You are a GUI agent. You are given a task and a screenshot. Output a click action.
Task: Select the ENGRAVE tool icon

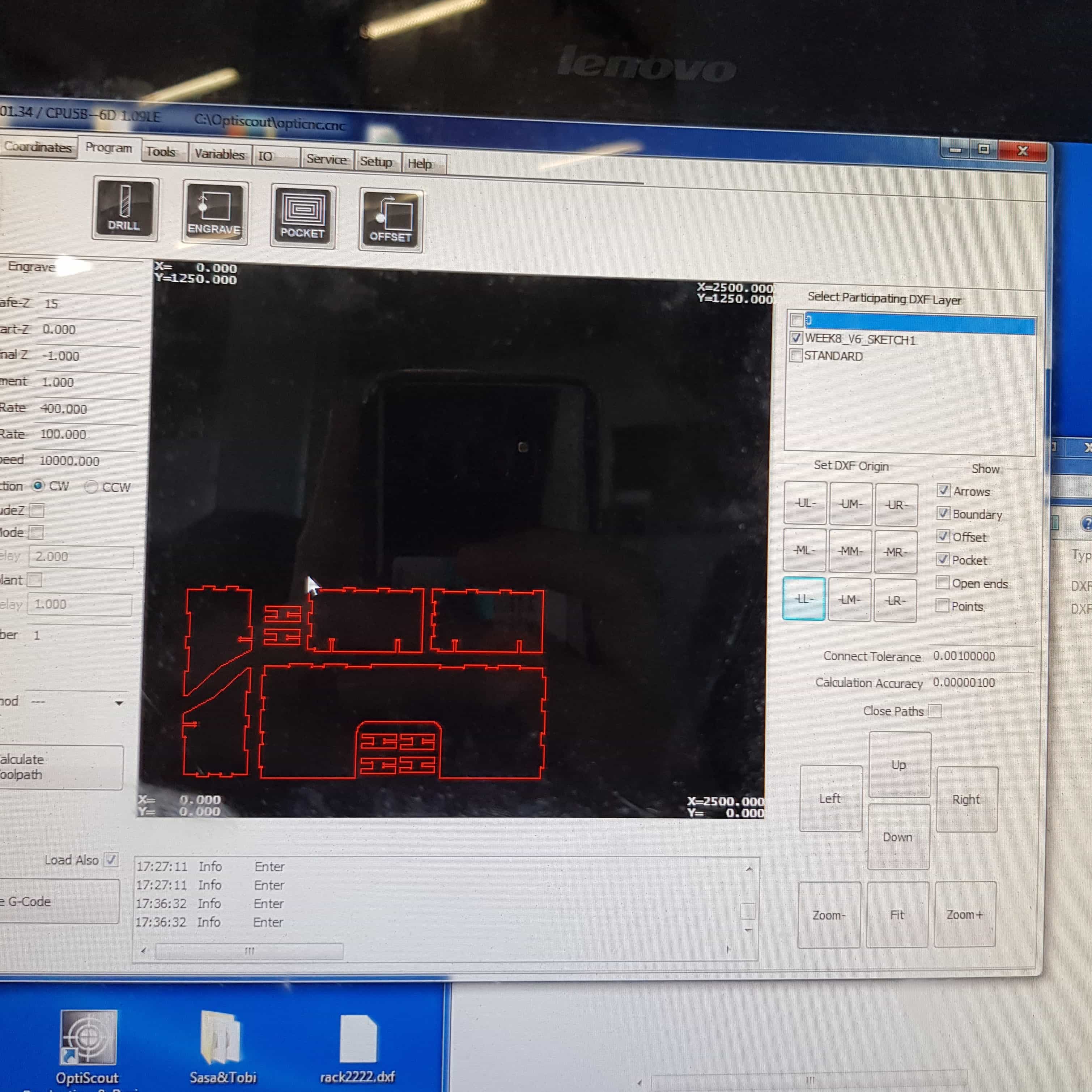tap(214, 213)
